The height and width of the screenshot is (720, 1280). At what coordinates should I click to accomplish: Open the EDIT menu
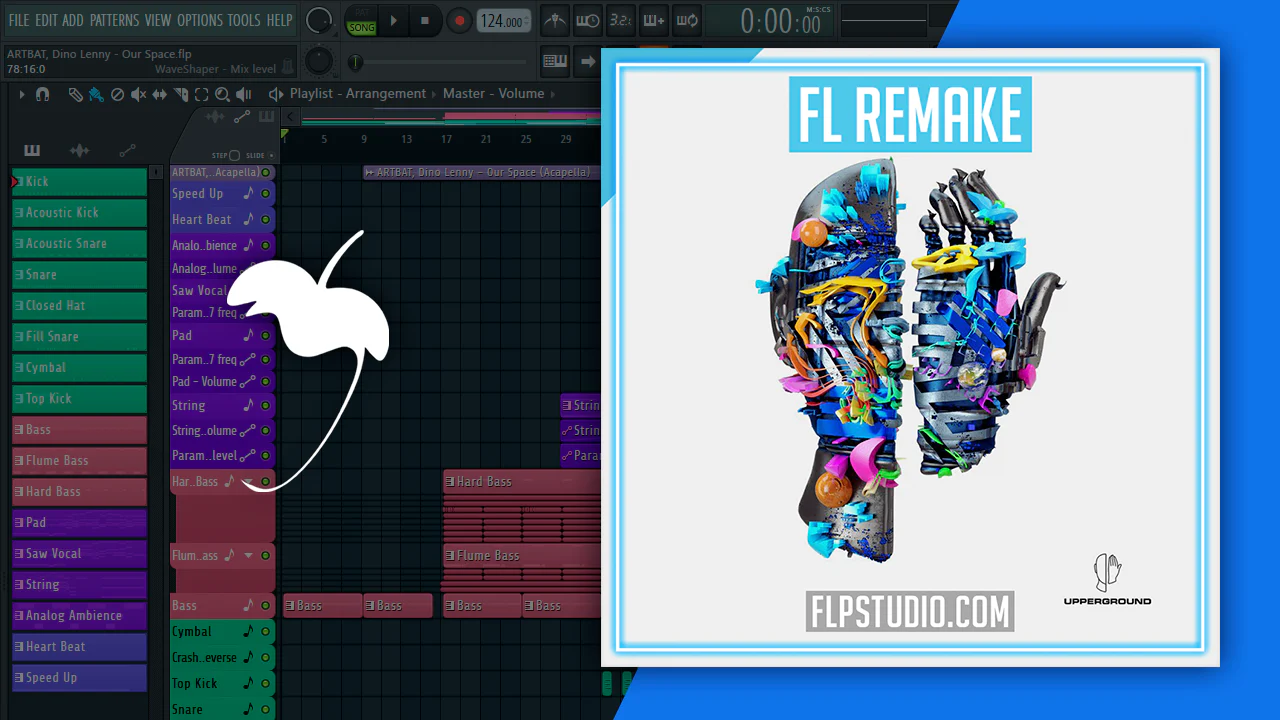(x=46, y=20)
